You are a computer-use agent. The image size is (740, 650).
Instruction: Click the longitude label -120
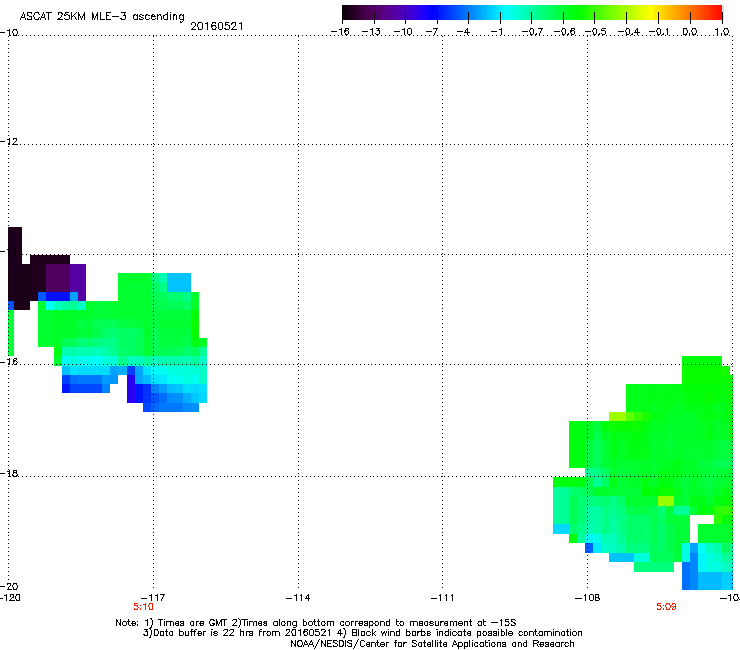[x=10, y=598]
